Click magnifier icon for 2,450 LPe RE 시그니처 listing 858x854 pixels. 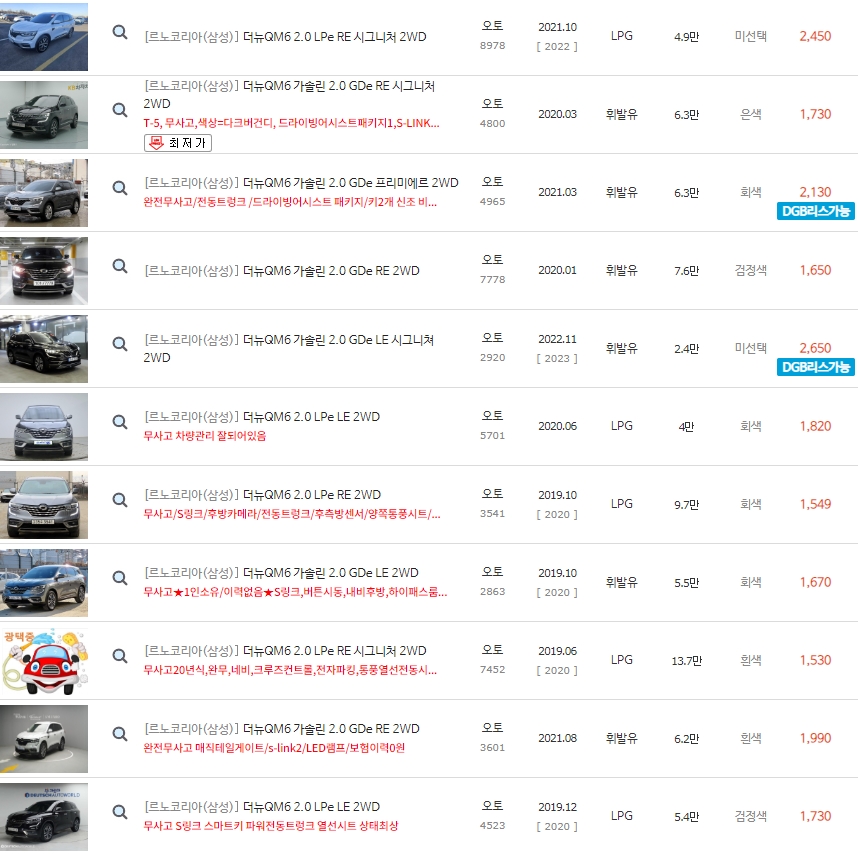120,32
